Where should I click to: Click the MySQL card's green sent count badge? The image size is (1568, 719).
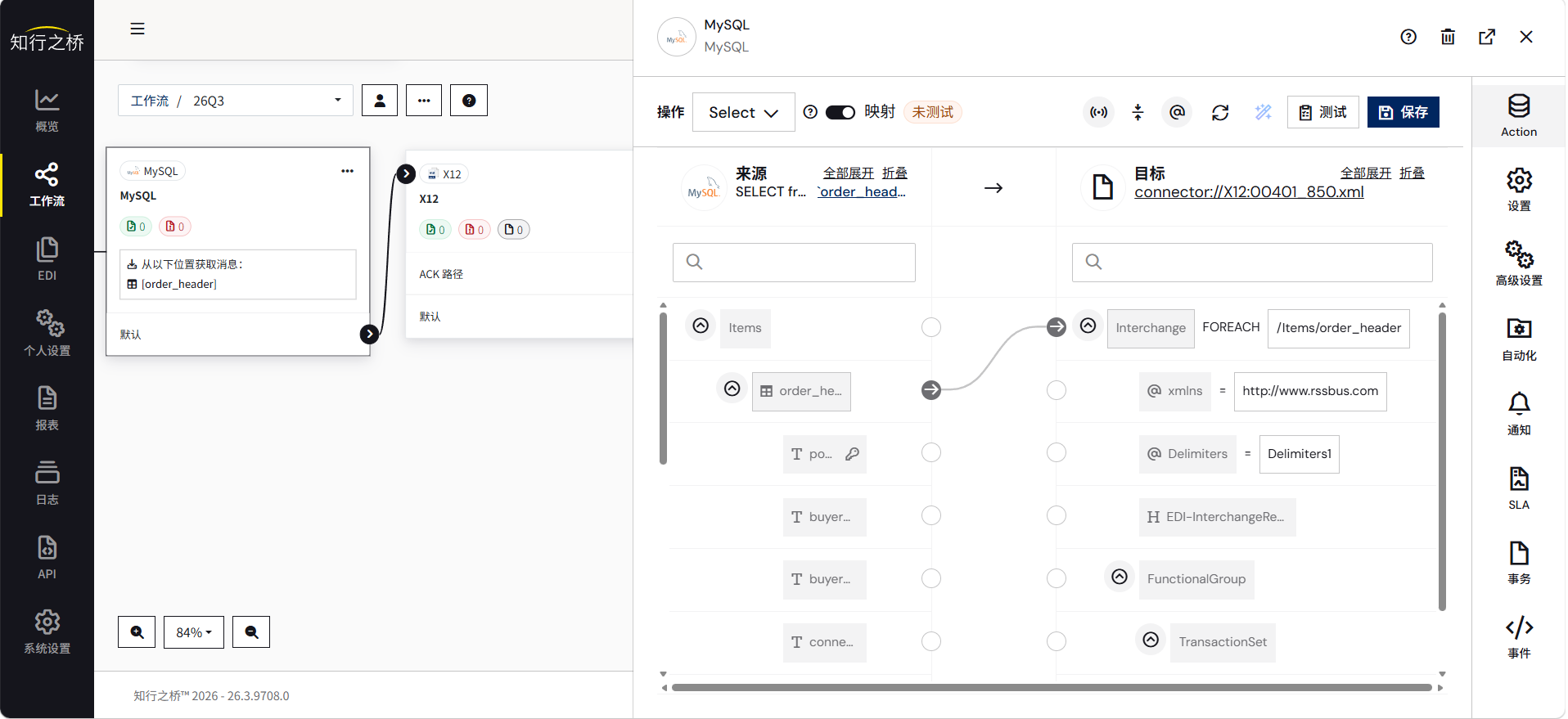136,227
